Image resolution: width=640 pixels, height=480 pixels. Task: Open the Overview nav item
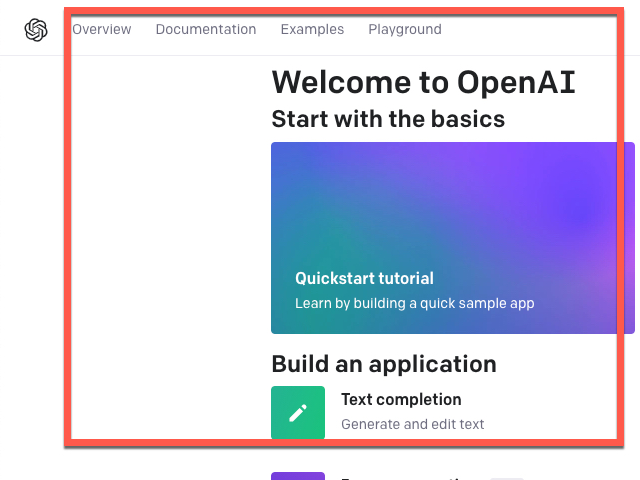pos(102,29)
